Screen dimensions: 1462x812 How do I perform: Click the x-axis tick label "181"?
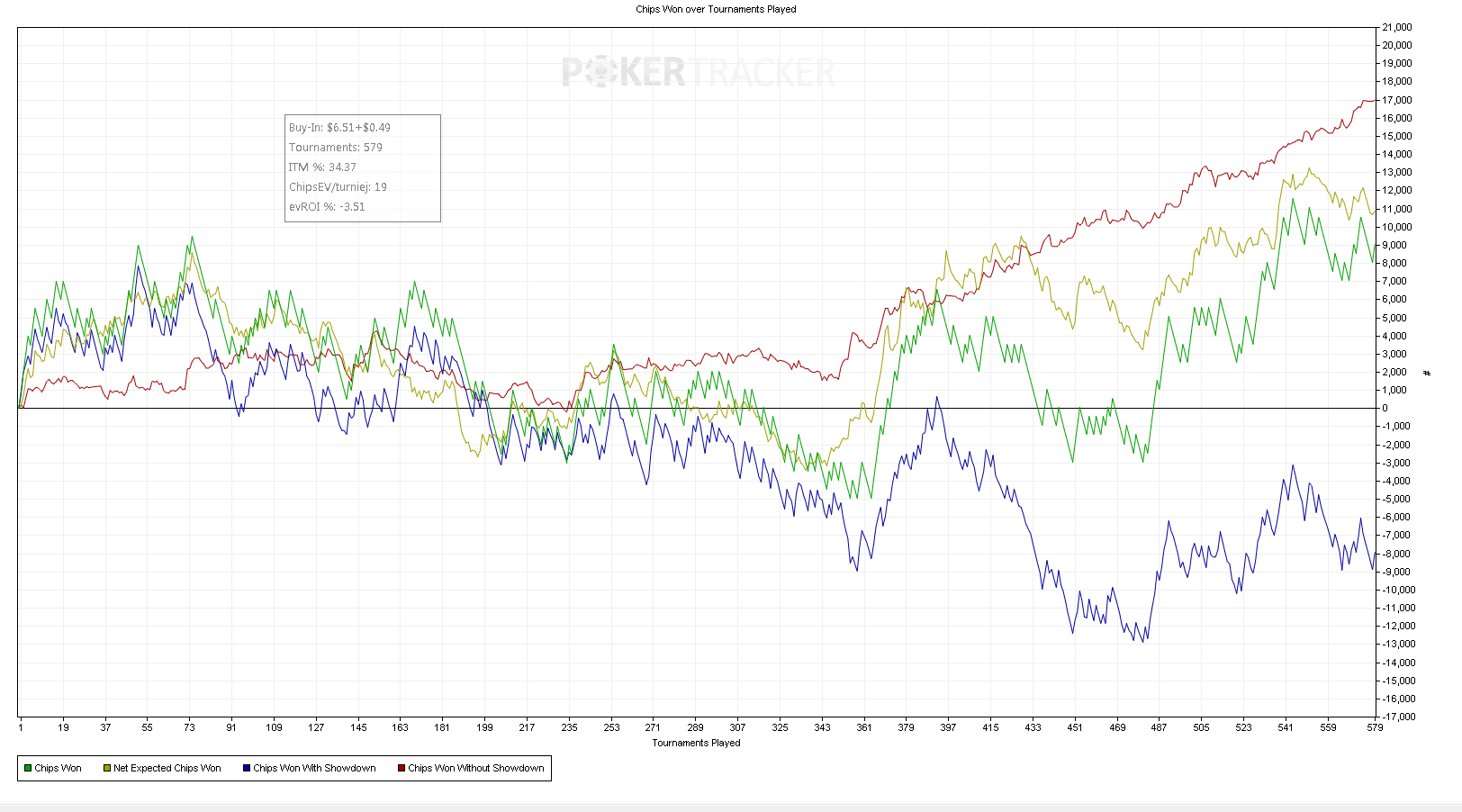pos(442,727)
